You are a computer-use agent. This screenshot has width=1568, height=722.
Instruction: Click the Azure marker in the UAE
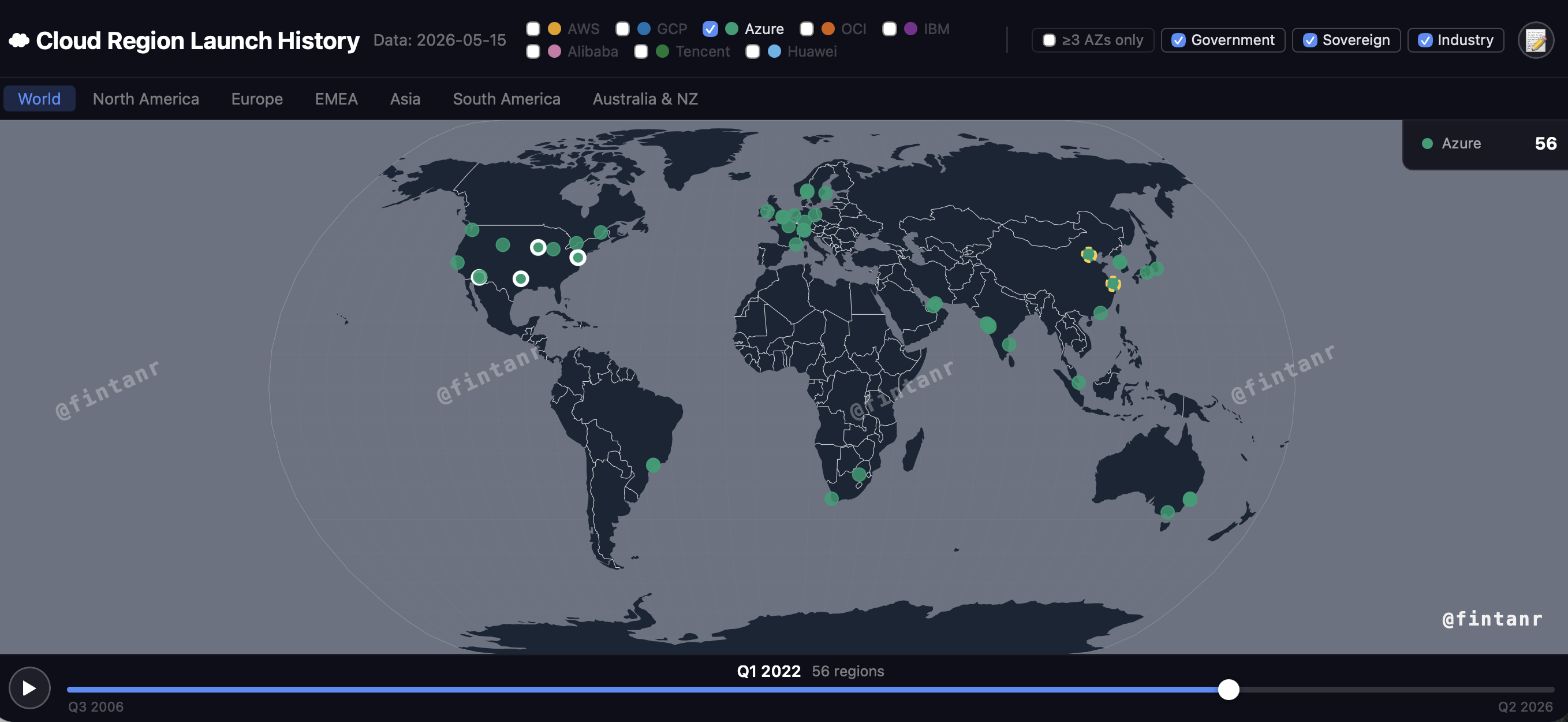click(x=935, y=303)
